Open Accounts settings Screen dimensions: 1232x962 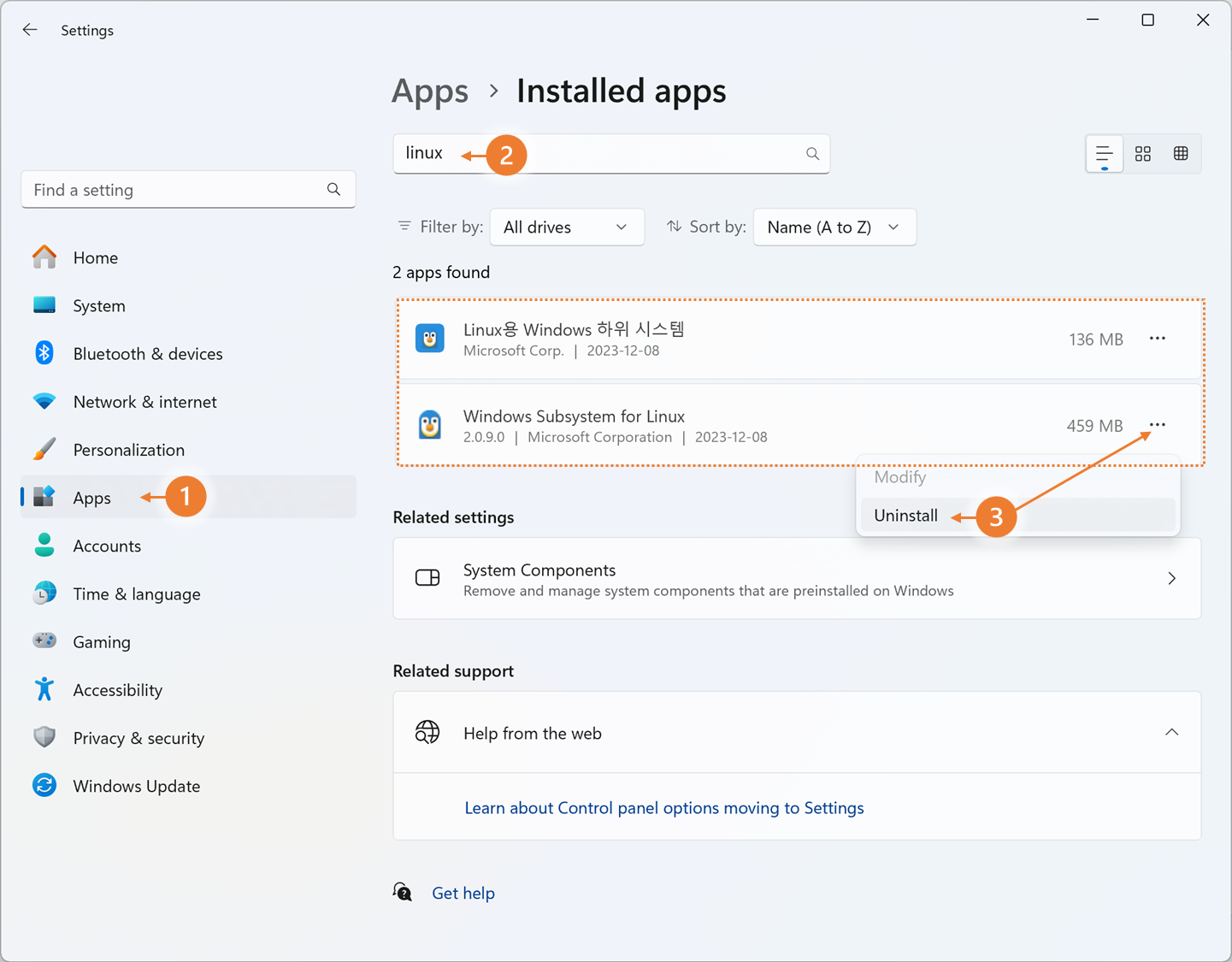click(188, 545)
